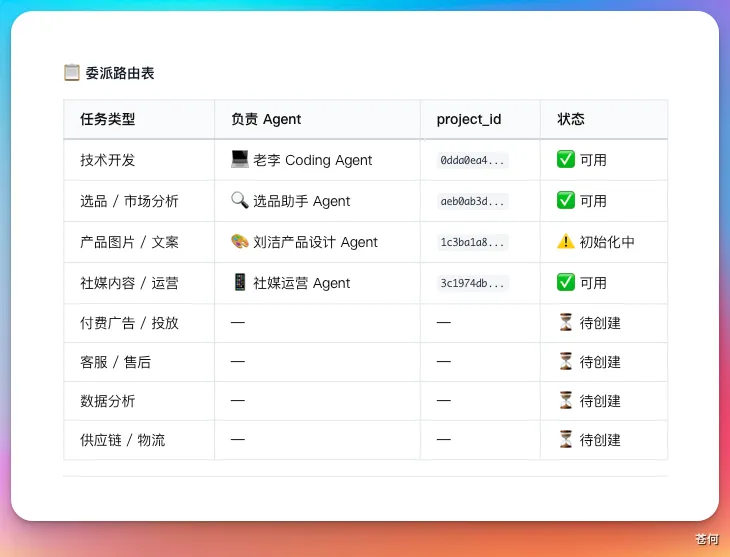The width and height of the screenshot is (730, 557).
Task: Click project ID 1c3ba1a8... code chip
Action: (x=474, y=242)
